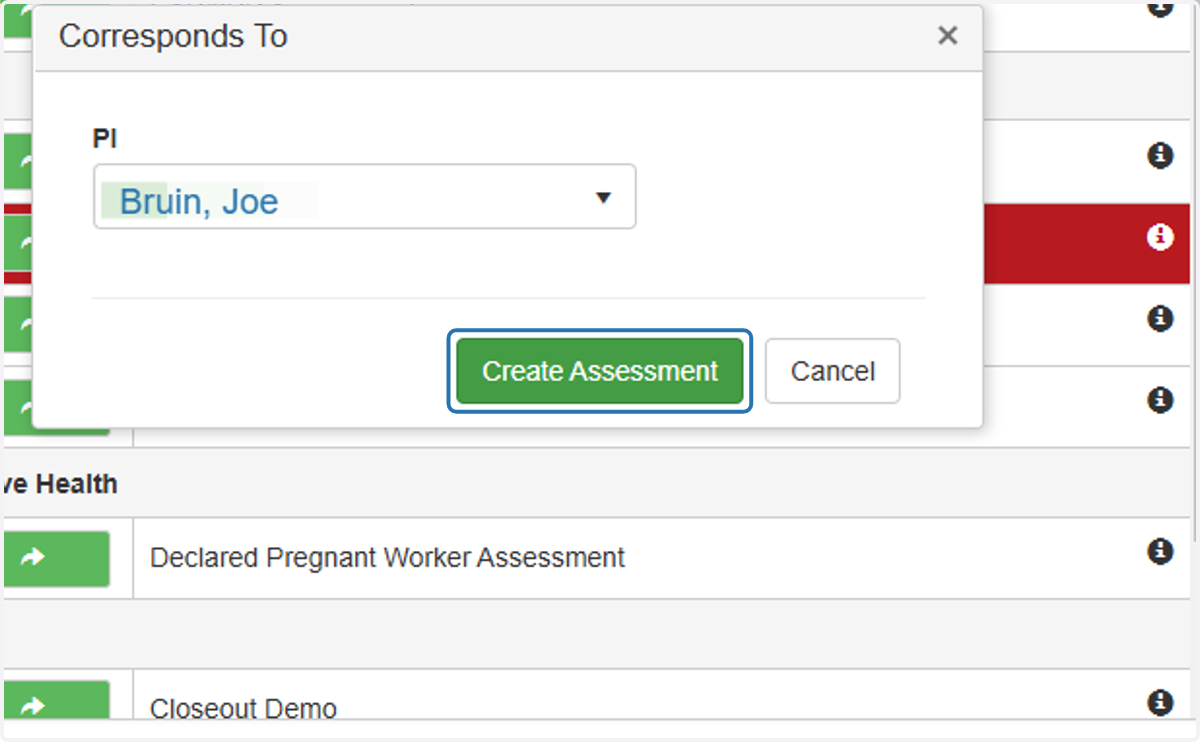
Task: Click the Corresponds To dialog title
Action: tap(173, 36)
